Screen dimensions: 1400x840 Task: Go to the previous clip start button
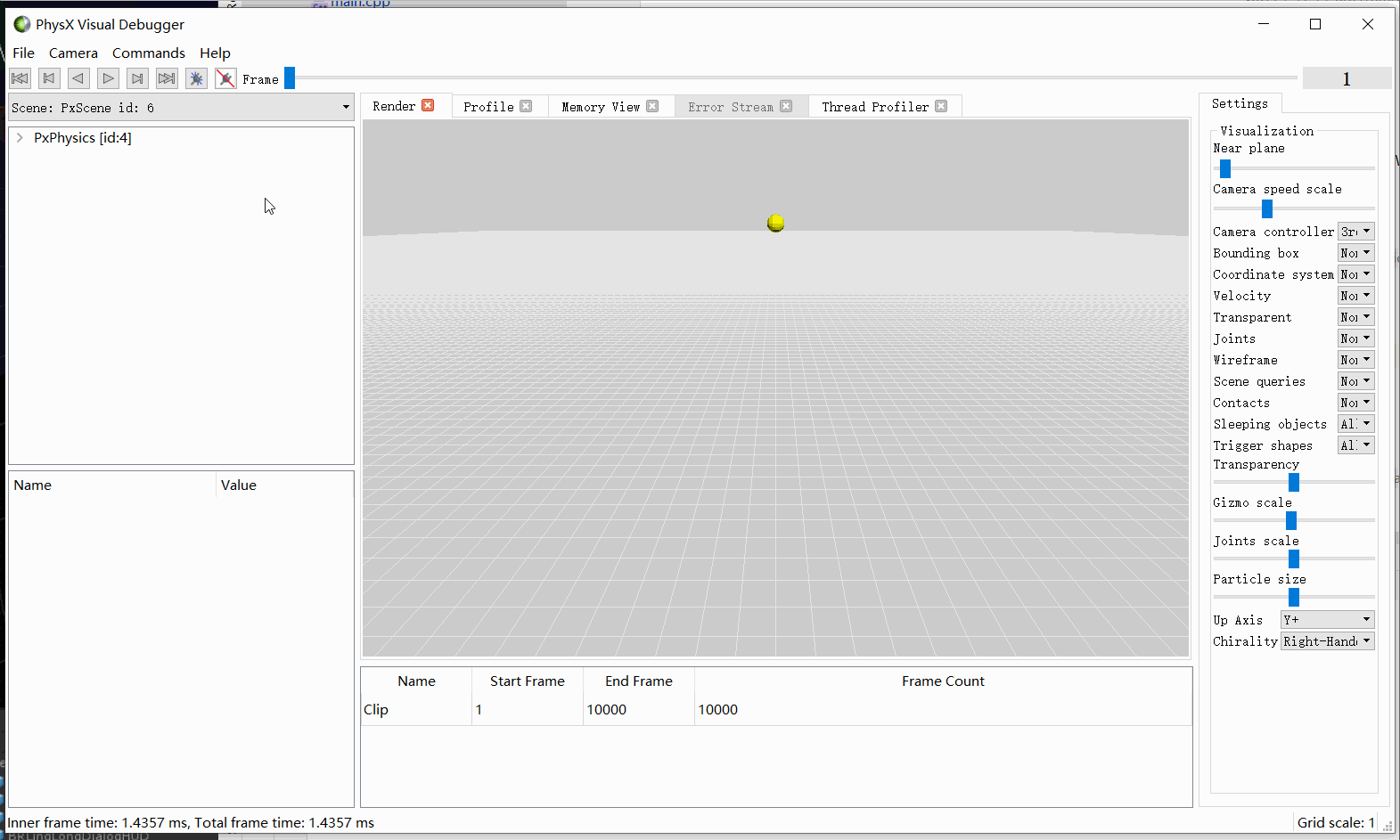tap(49, 78)
